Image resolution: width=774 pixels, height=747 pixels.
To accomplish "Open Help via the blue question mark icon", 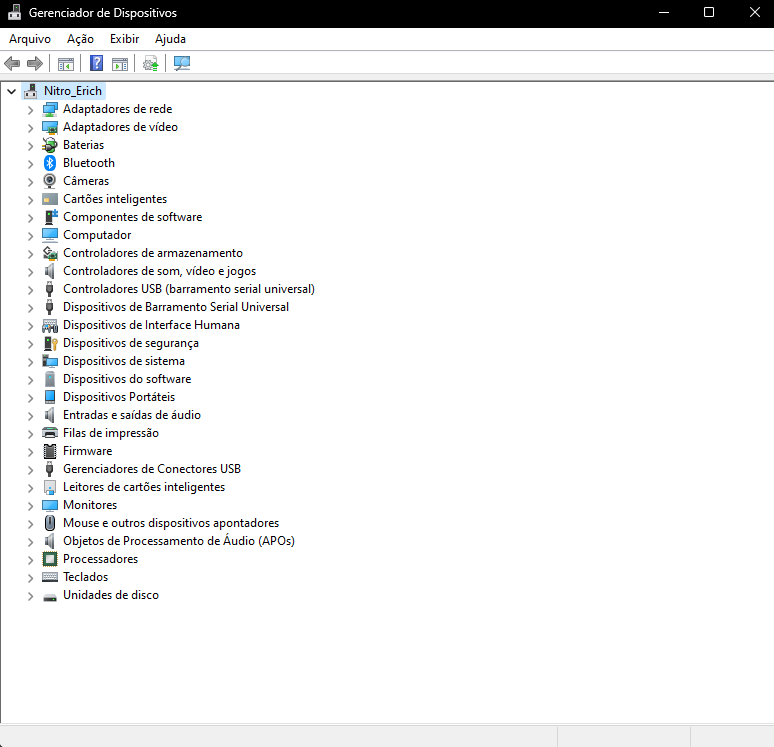I will (x=96, y=63).
